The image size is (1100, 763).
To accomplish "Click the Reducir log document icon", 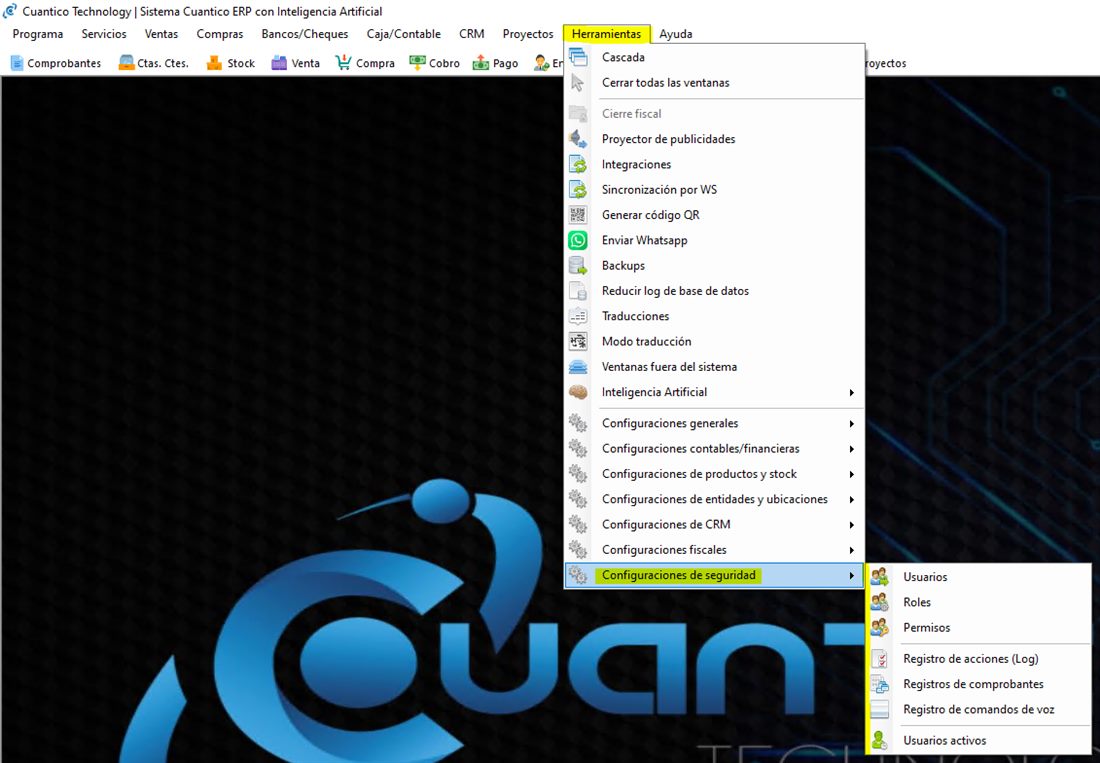I will point(578,290).
